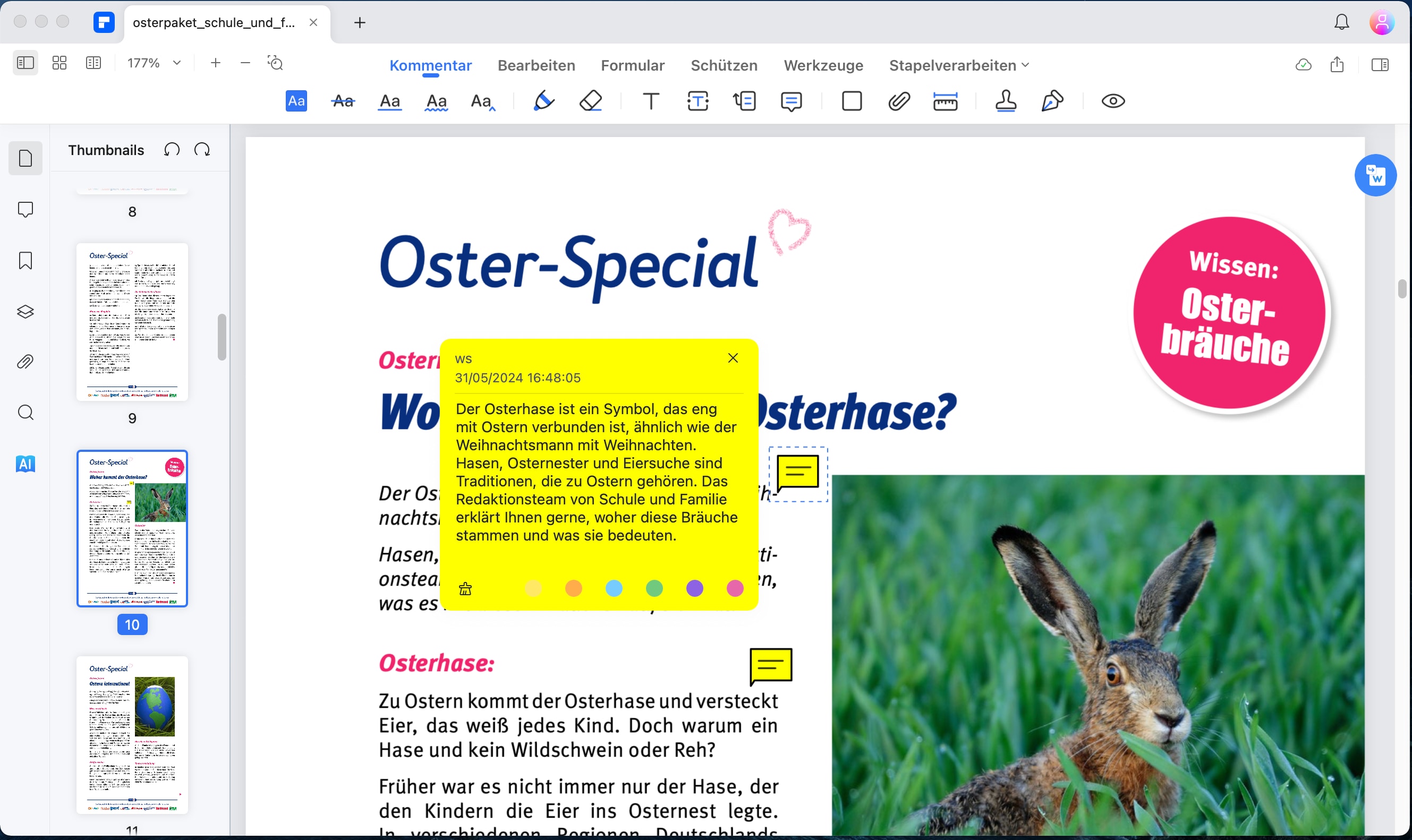Select the sticky note tool
Viewport: 1412px width, 840px height.
[x=791, y=101]
